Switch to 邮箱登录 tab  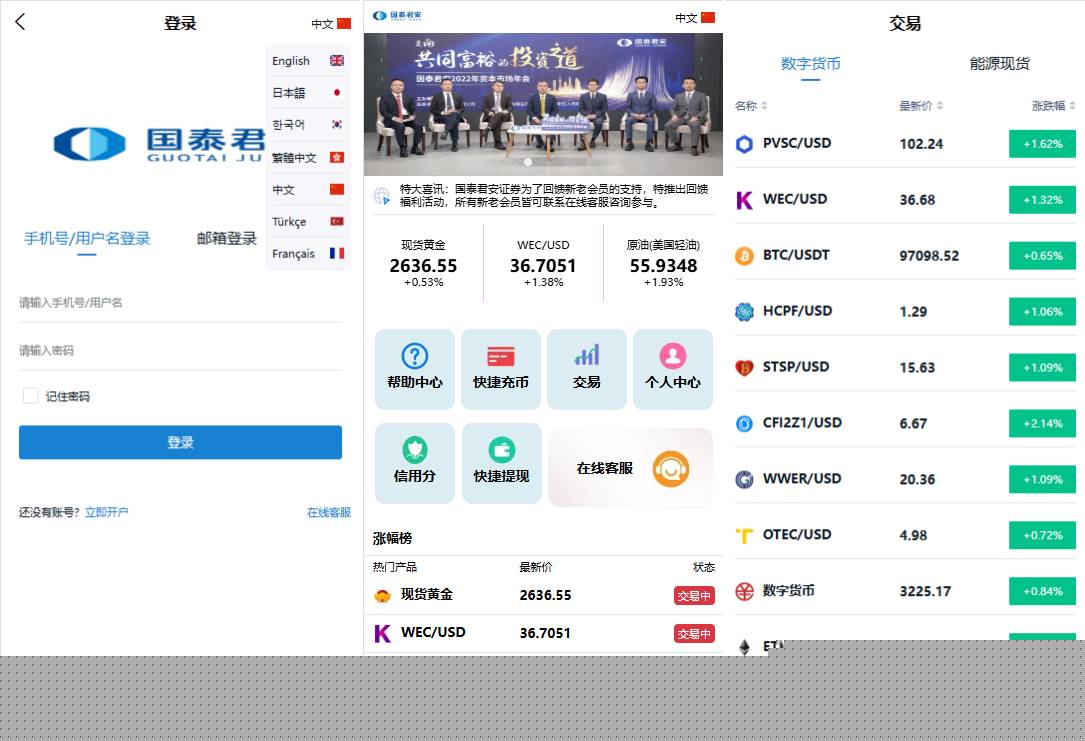point(227,239)
